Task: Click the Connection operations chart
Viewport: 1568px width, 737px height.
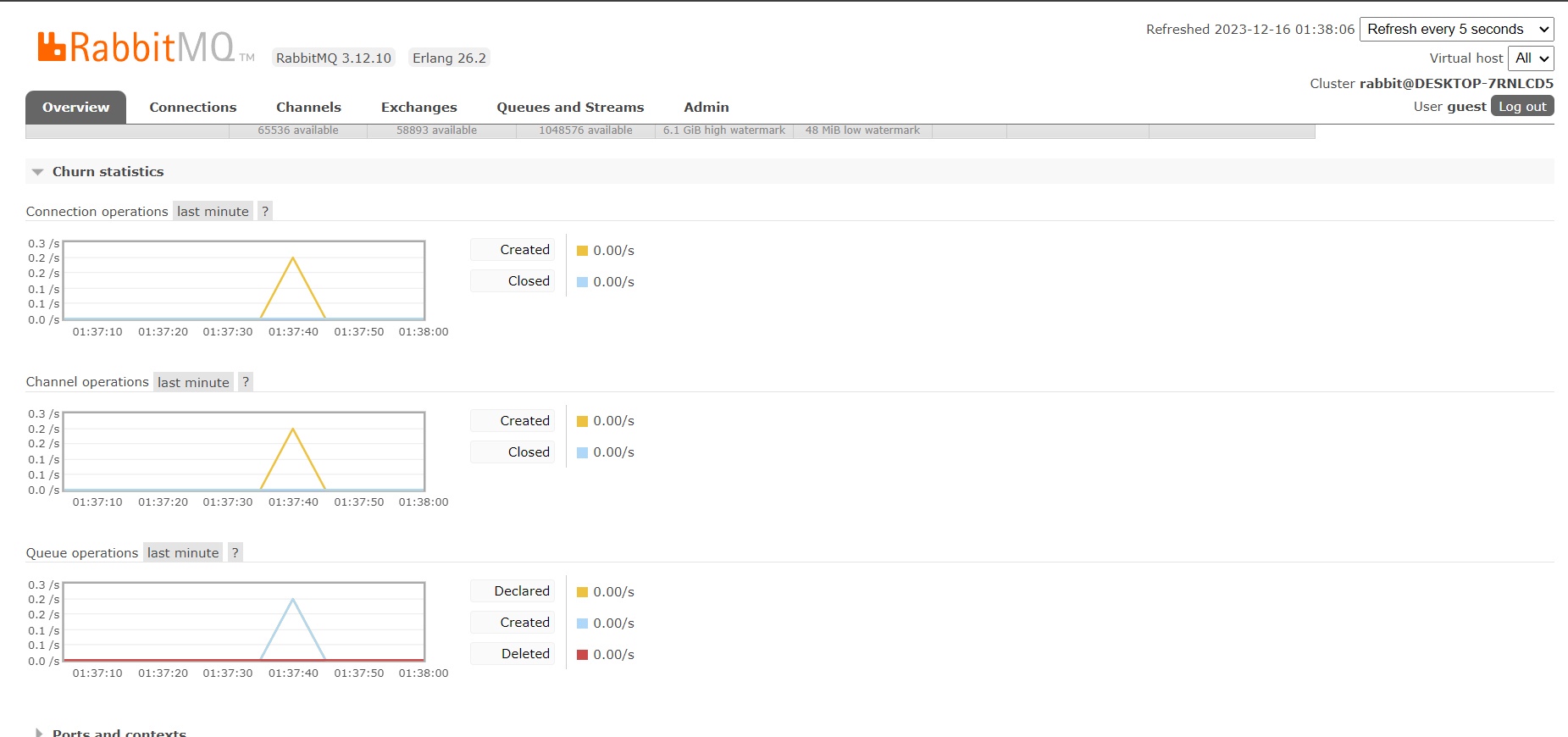Action: [244, 281]
